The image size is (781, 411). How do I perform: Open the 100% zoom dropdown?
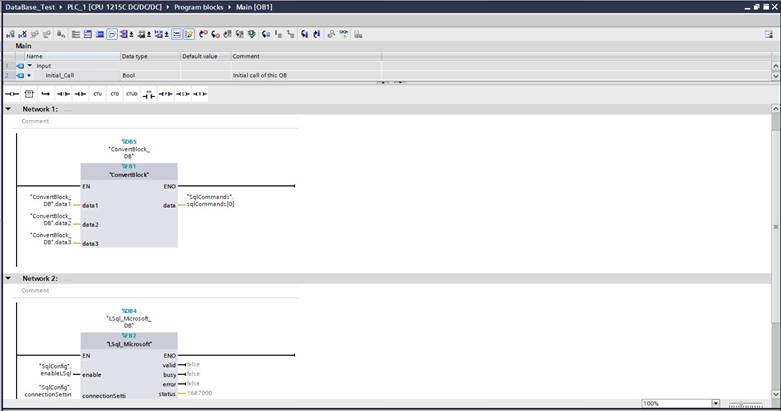[715, 403]
